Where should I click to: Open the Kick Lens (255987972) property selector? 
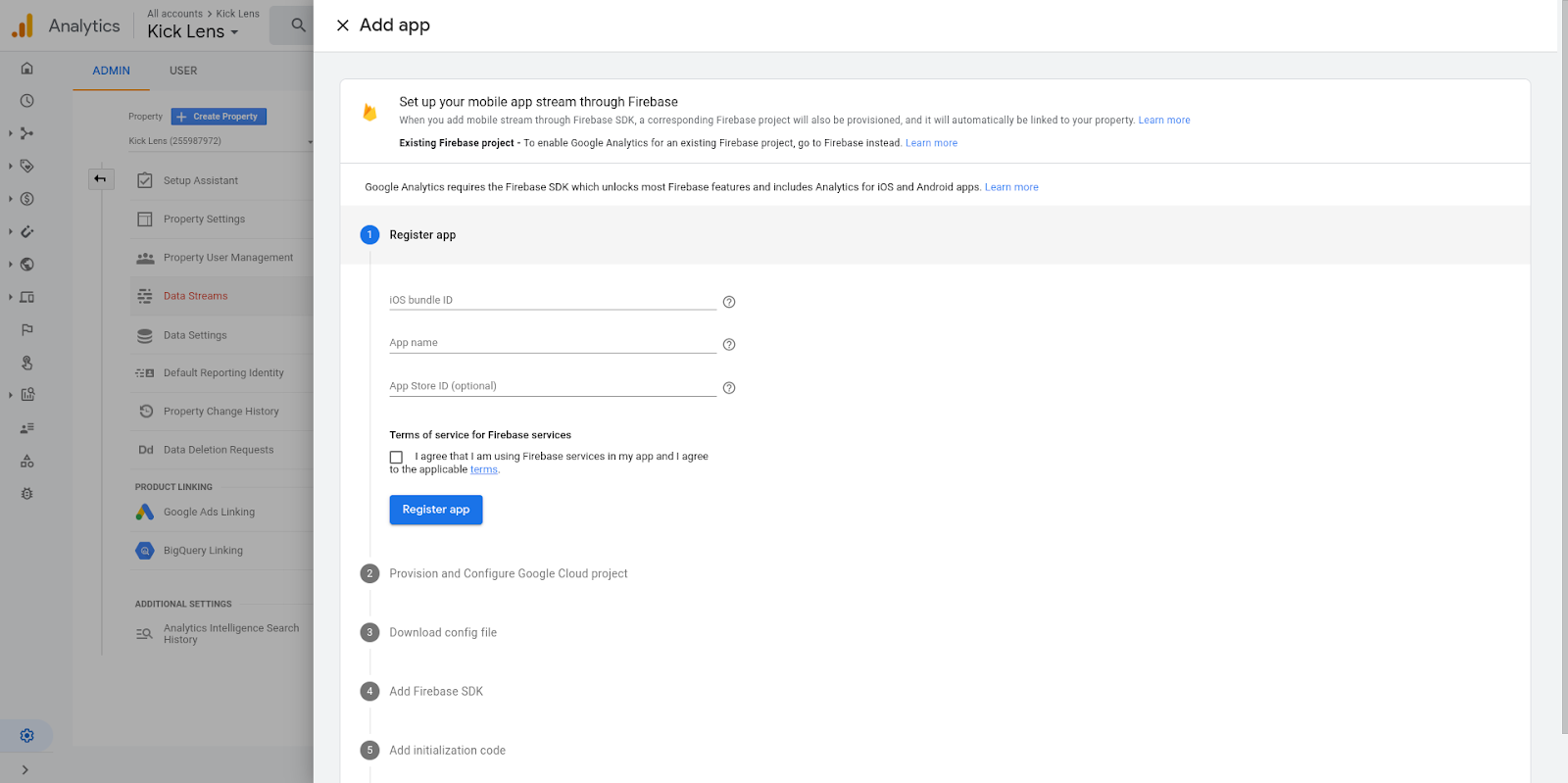pyautogui.click(x=220, y=141)
